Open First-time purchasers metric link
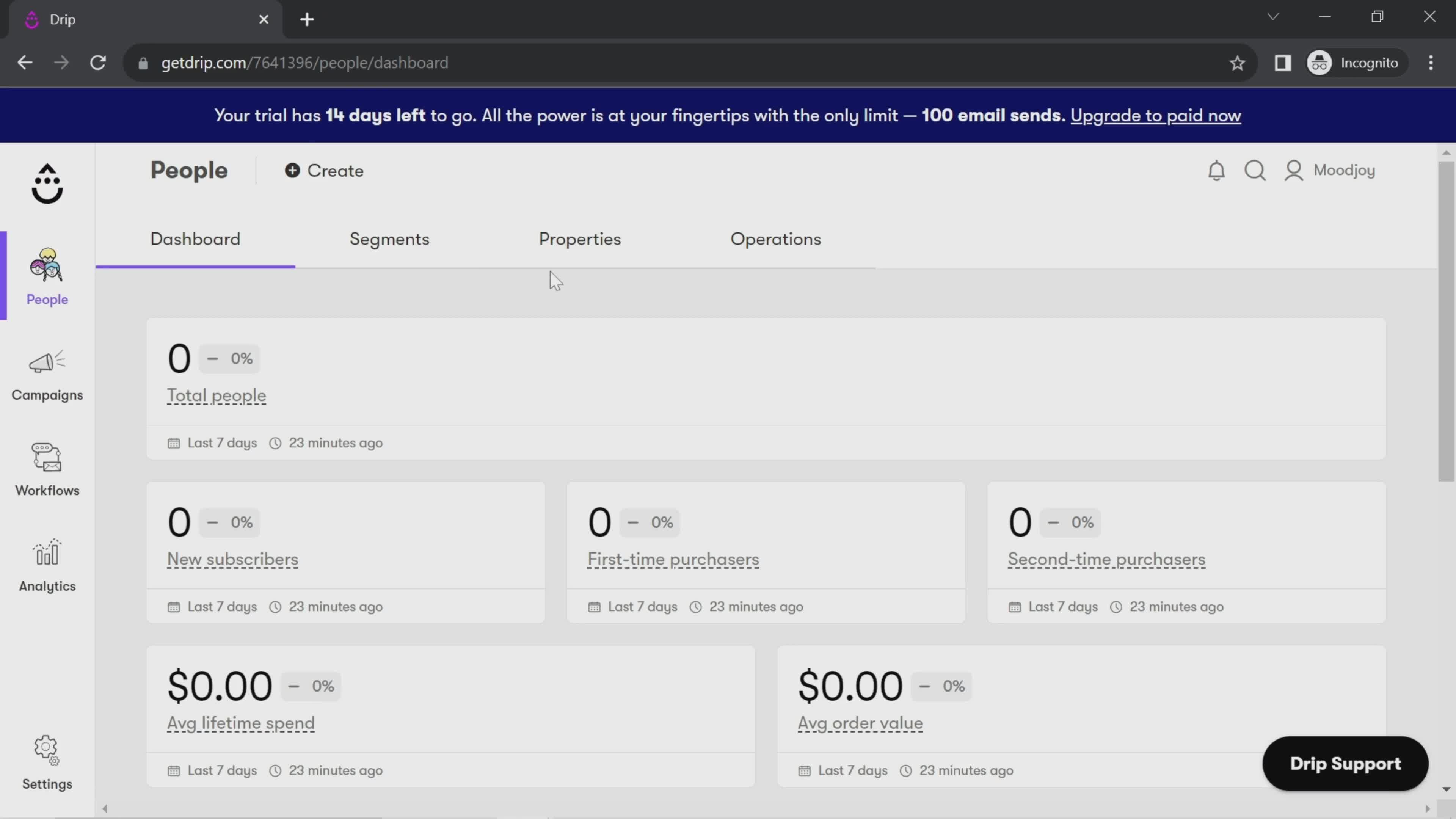Screen dimensions: 1456x819 673,560
